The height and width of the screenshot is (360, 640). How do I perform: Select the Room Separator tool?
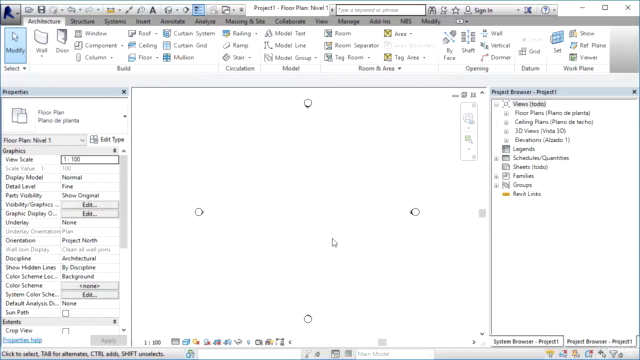pos(351,45)
